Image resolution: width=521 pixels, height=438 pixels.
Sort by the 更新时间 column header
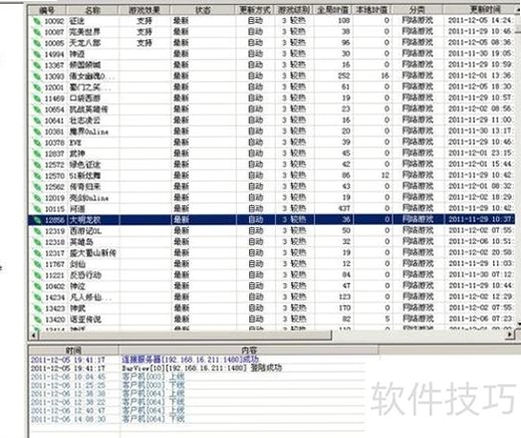point(482,10)
